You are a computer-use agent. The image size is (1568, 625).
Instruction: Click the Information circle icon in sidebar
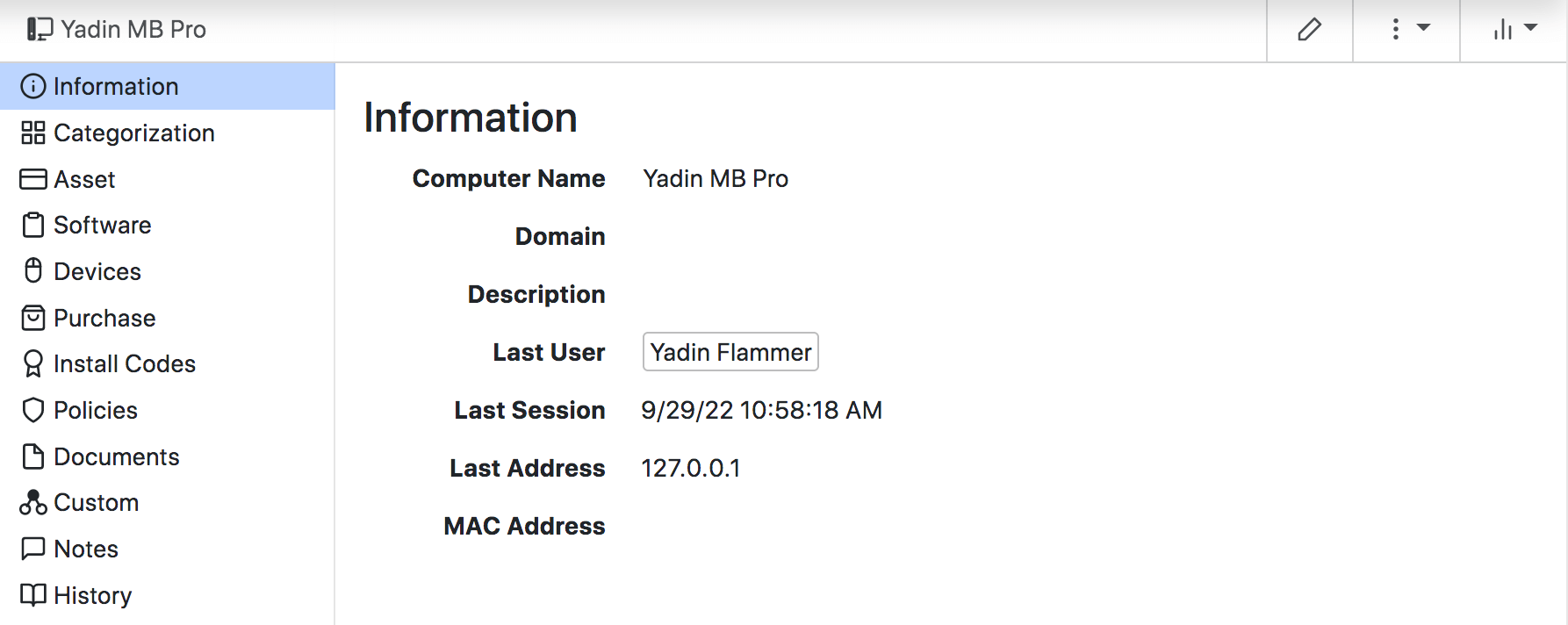click(32, 86)
